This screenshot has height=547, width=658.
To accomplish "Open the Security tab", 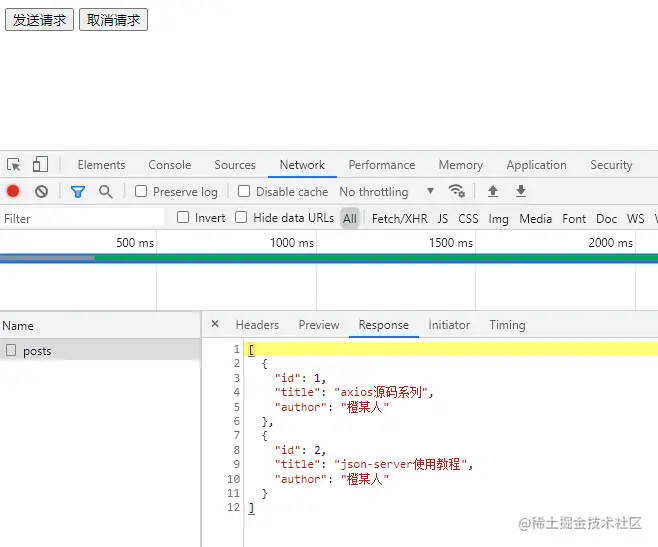I will tap(611, 165).
